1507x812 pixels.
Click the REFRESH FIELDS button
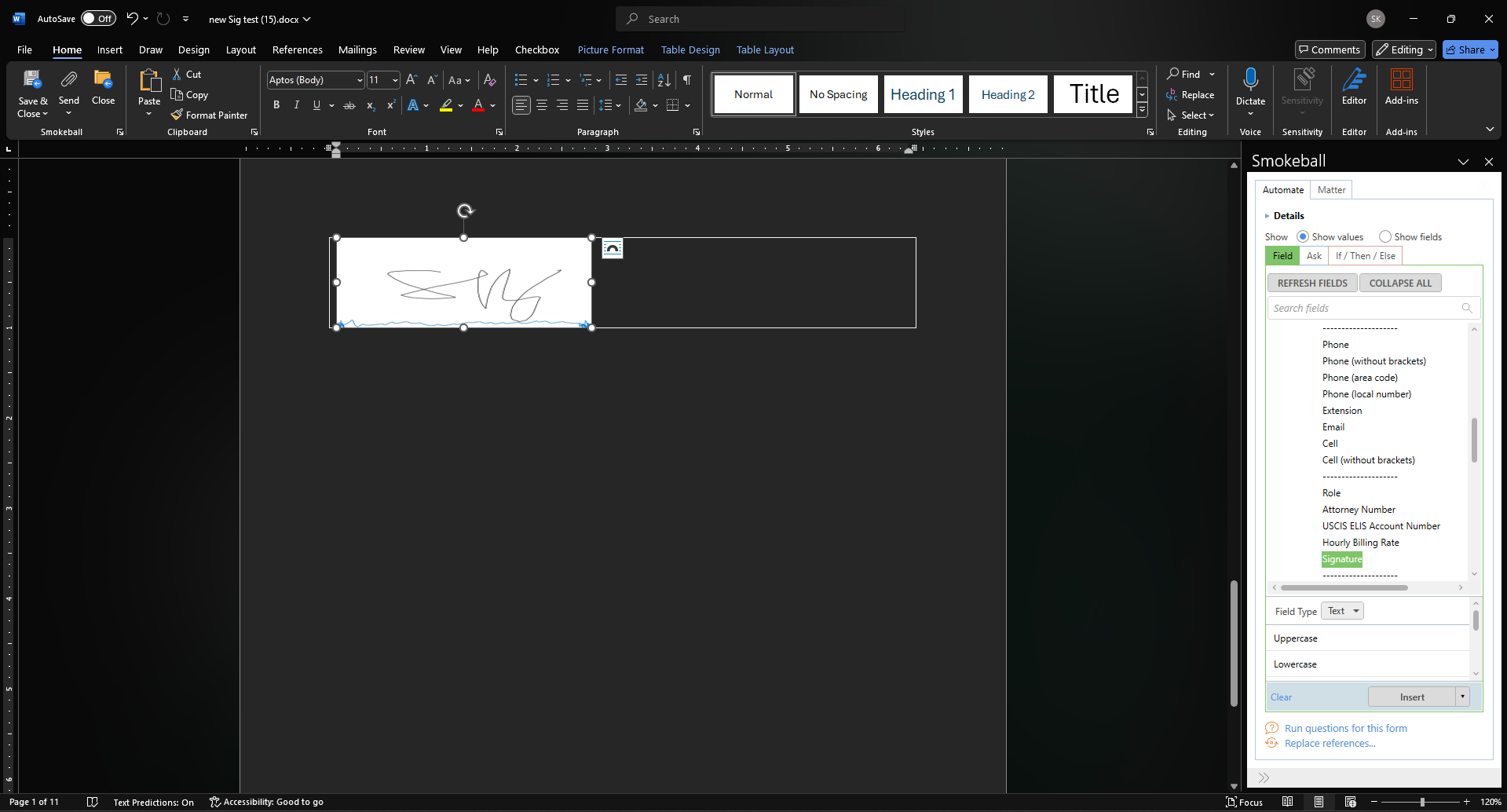point(1311,283)
